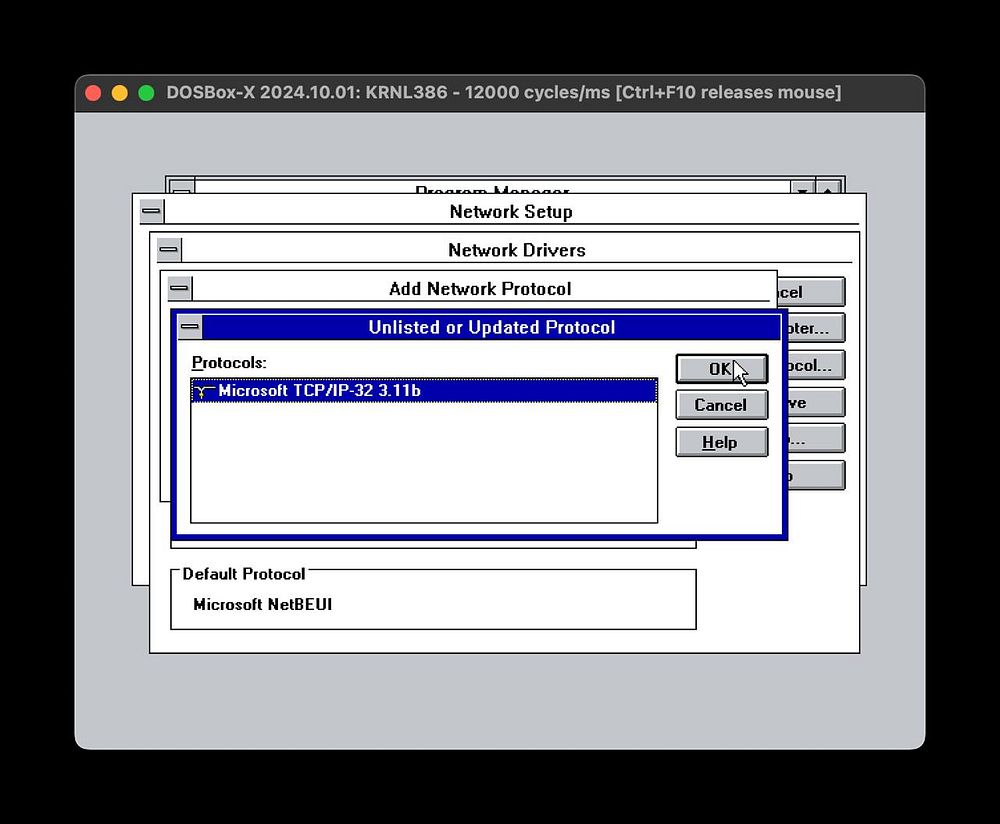The height and width of the screenshot is (824, 1000).
Task: Click the Program Manager minimize arrow
Action: coord(802,188)
